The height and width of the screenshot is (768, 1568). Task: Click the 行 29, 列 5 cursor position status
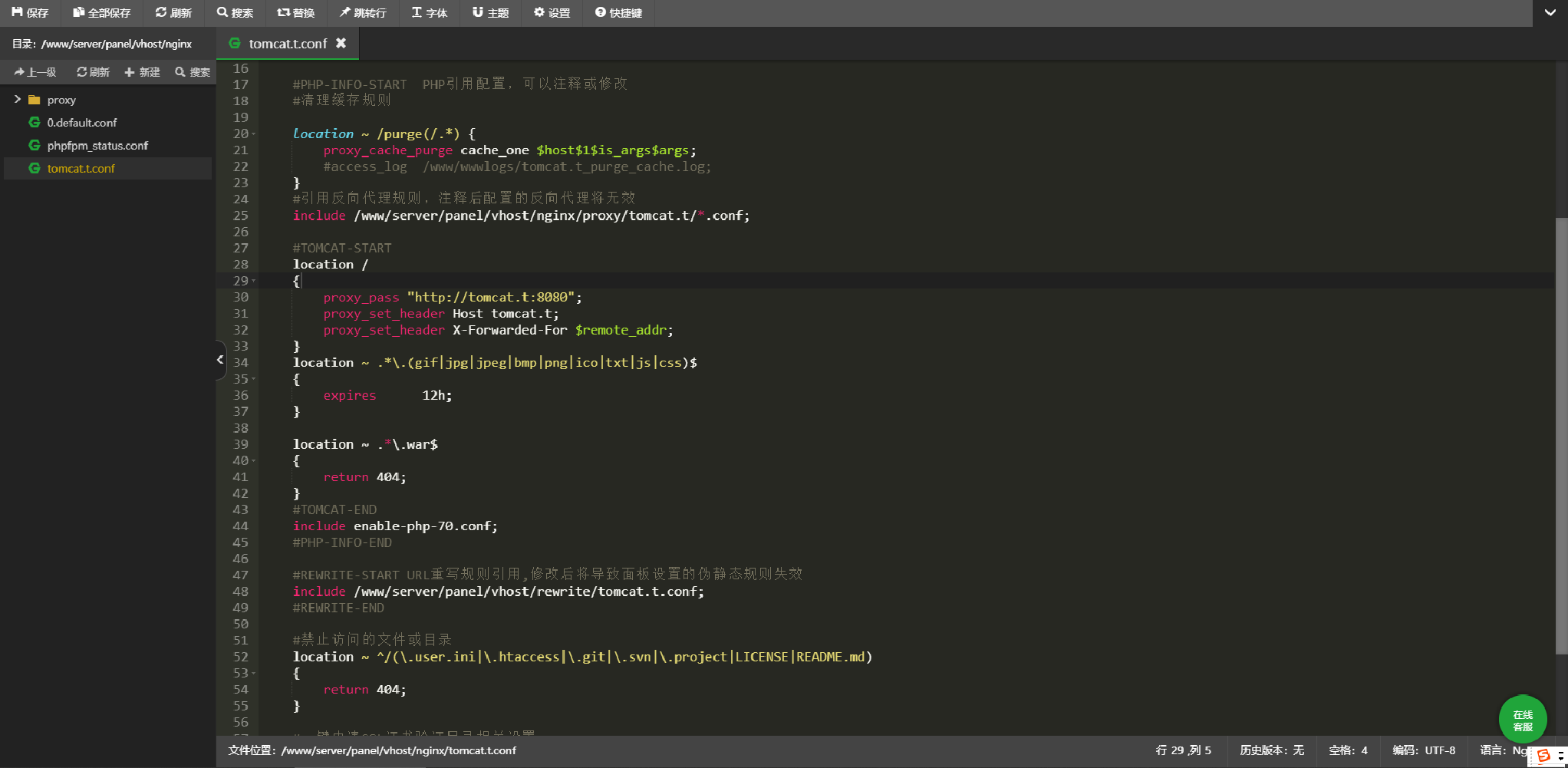[1184, 750]
